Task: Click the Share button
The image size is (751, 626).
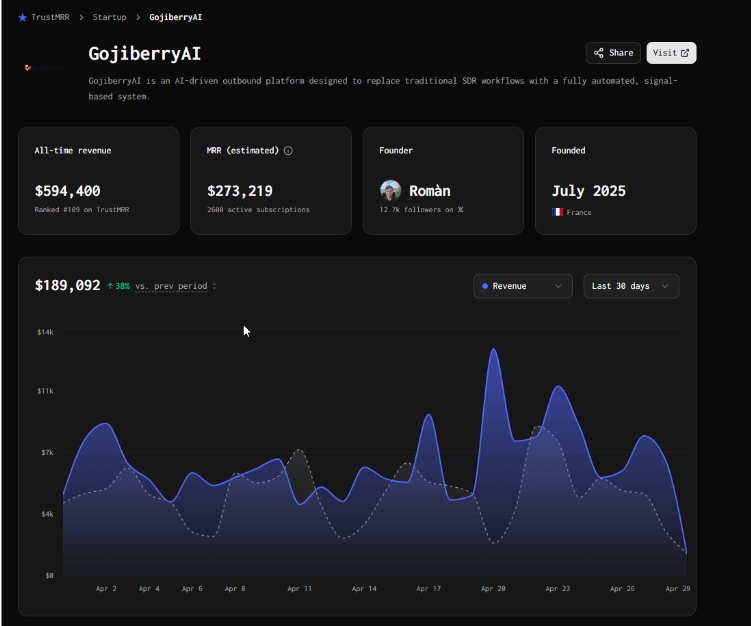Action: click(613, 53)
